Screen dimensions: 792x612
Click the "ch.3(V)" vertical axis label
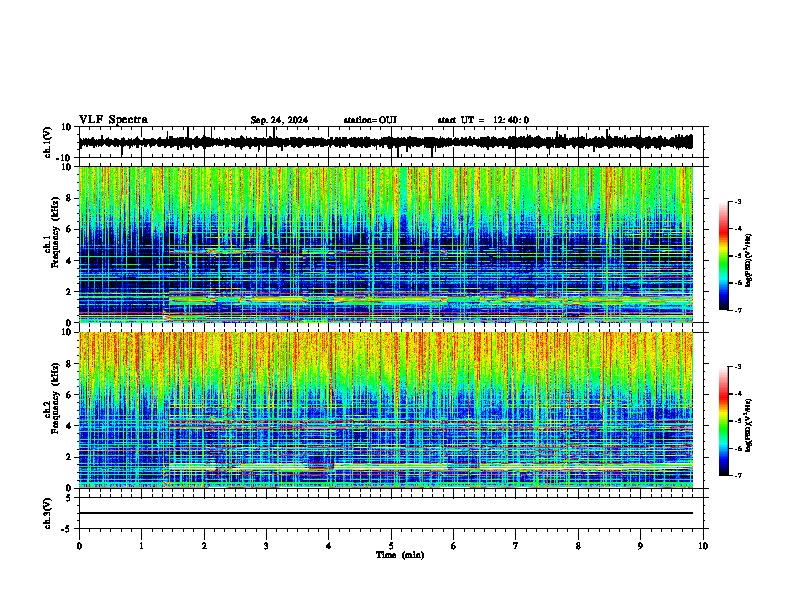coord(48,513)
